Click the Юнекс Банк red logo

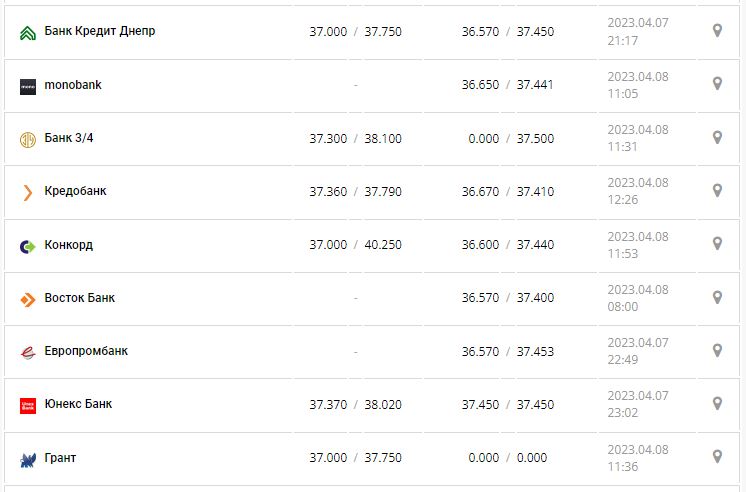click(x=28, y=405)
